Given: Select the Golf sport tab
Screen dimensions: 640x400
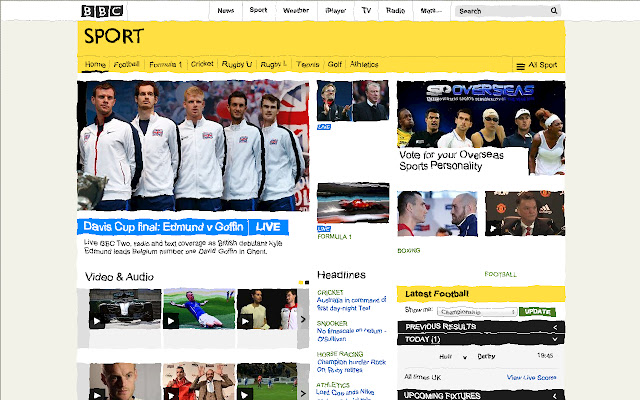Looking at the screenshot, I should pyautogui.click(x=335, y=64).
